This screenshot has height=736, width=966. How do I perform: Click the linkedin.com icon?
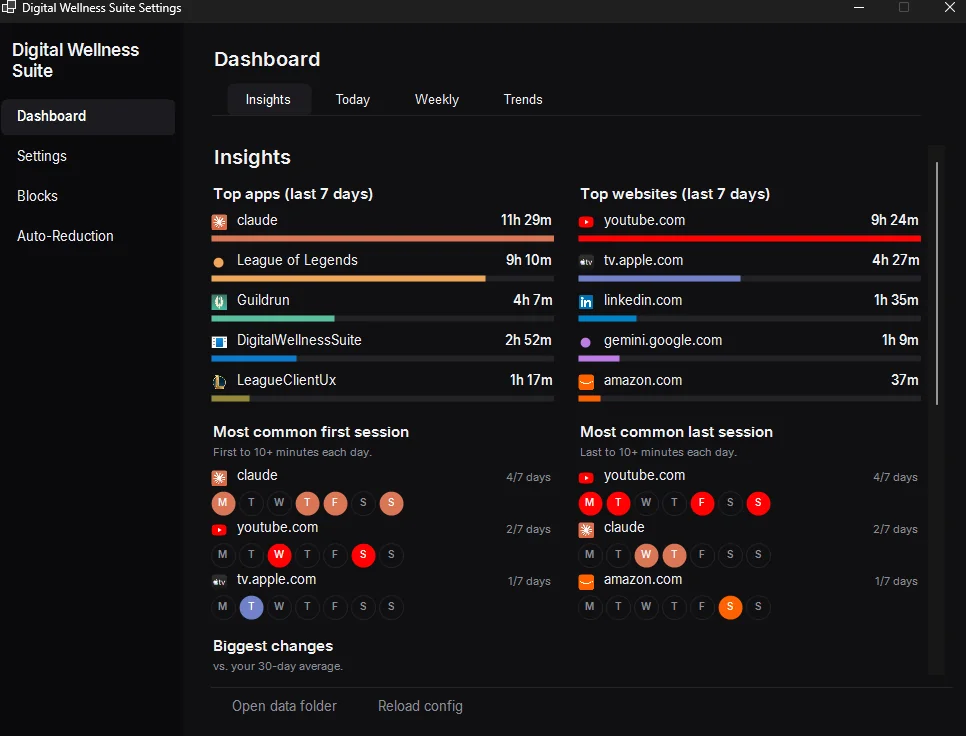pos(586,302)
